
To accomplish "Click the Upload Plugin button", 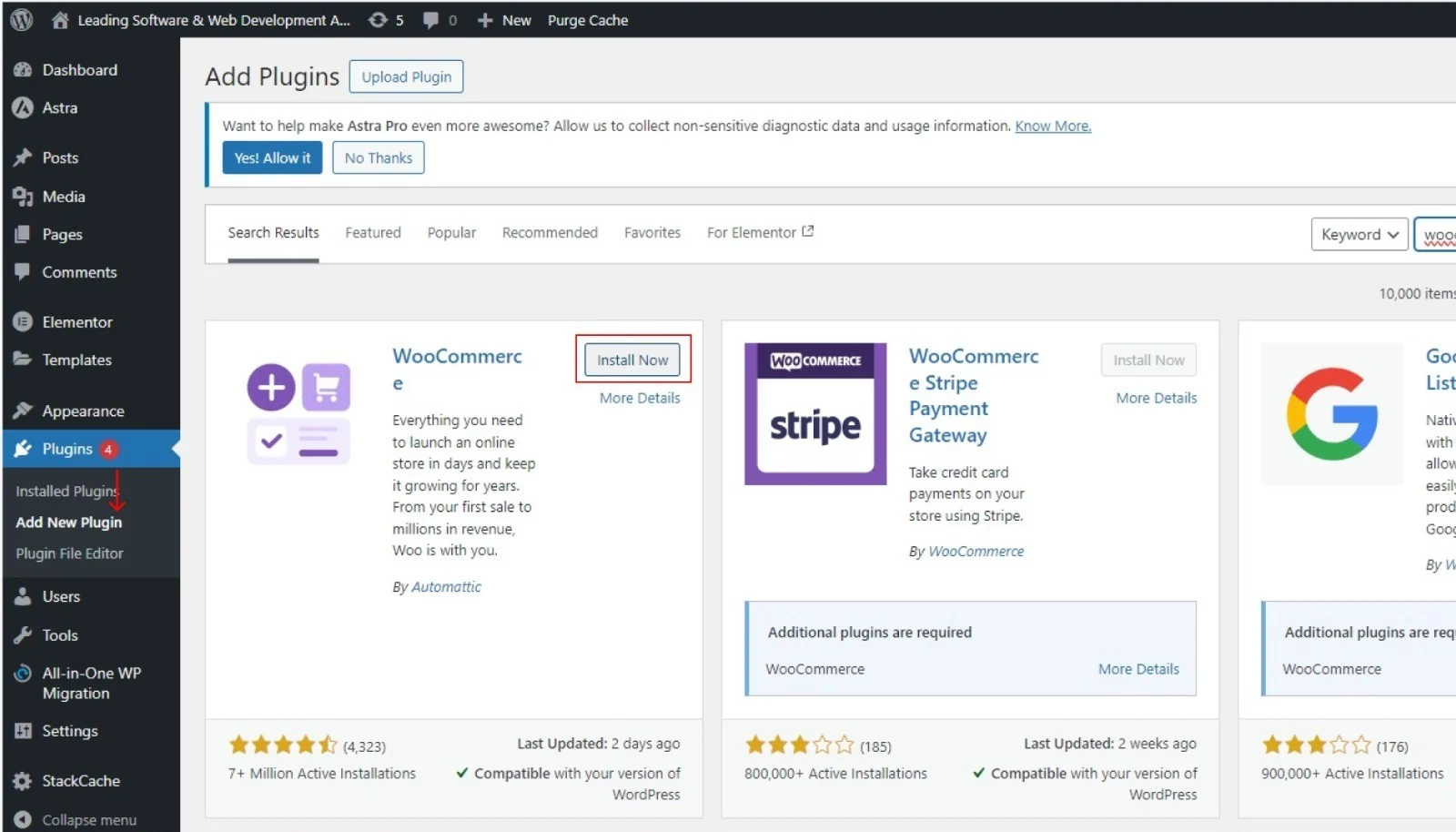I will pos(407,76).
